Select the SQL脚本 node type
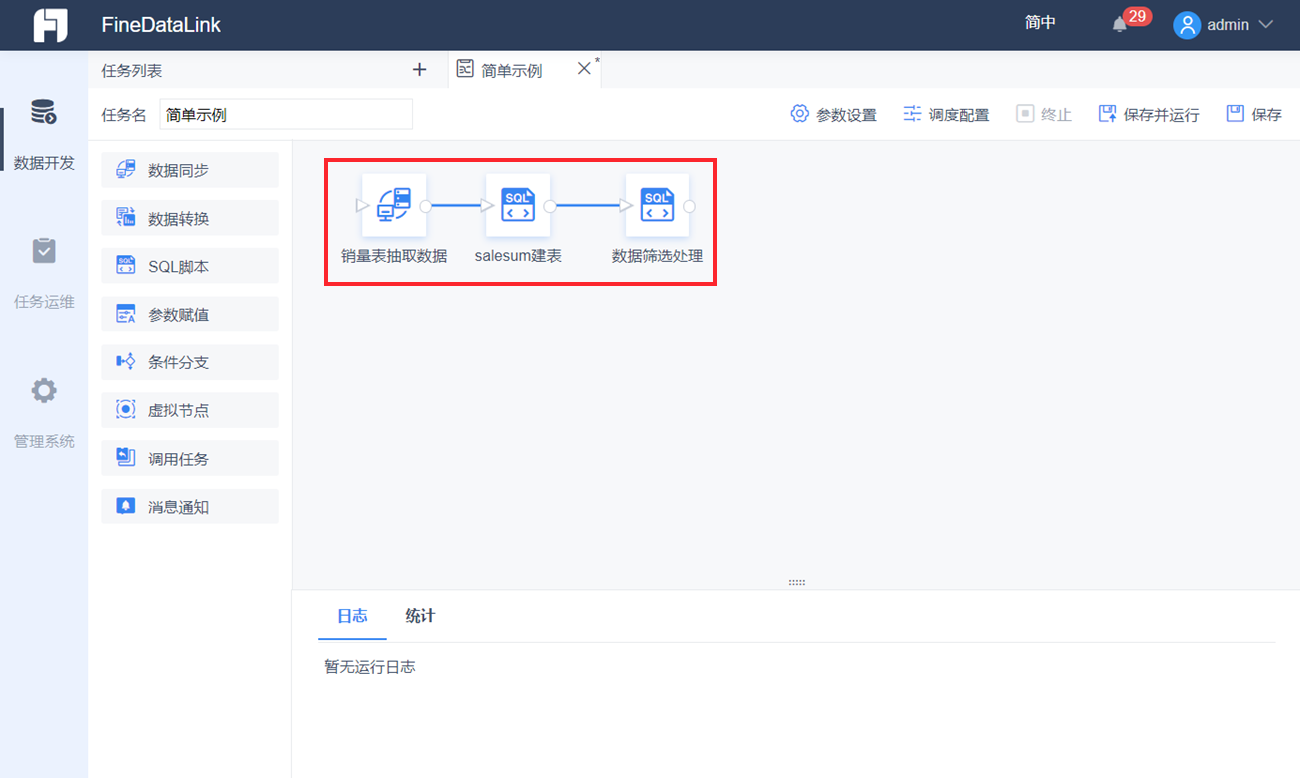 [190, 266]
